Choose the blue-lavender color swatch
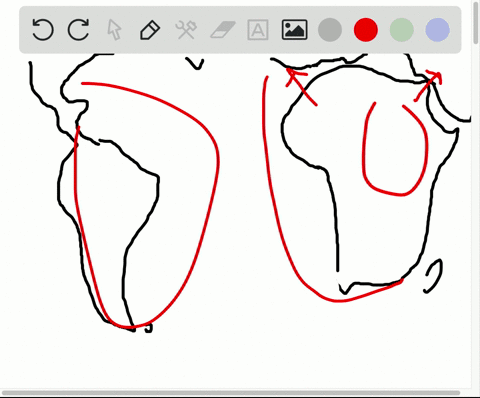The width and height of the screenshot is (480, 398). click(438, 30)
